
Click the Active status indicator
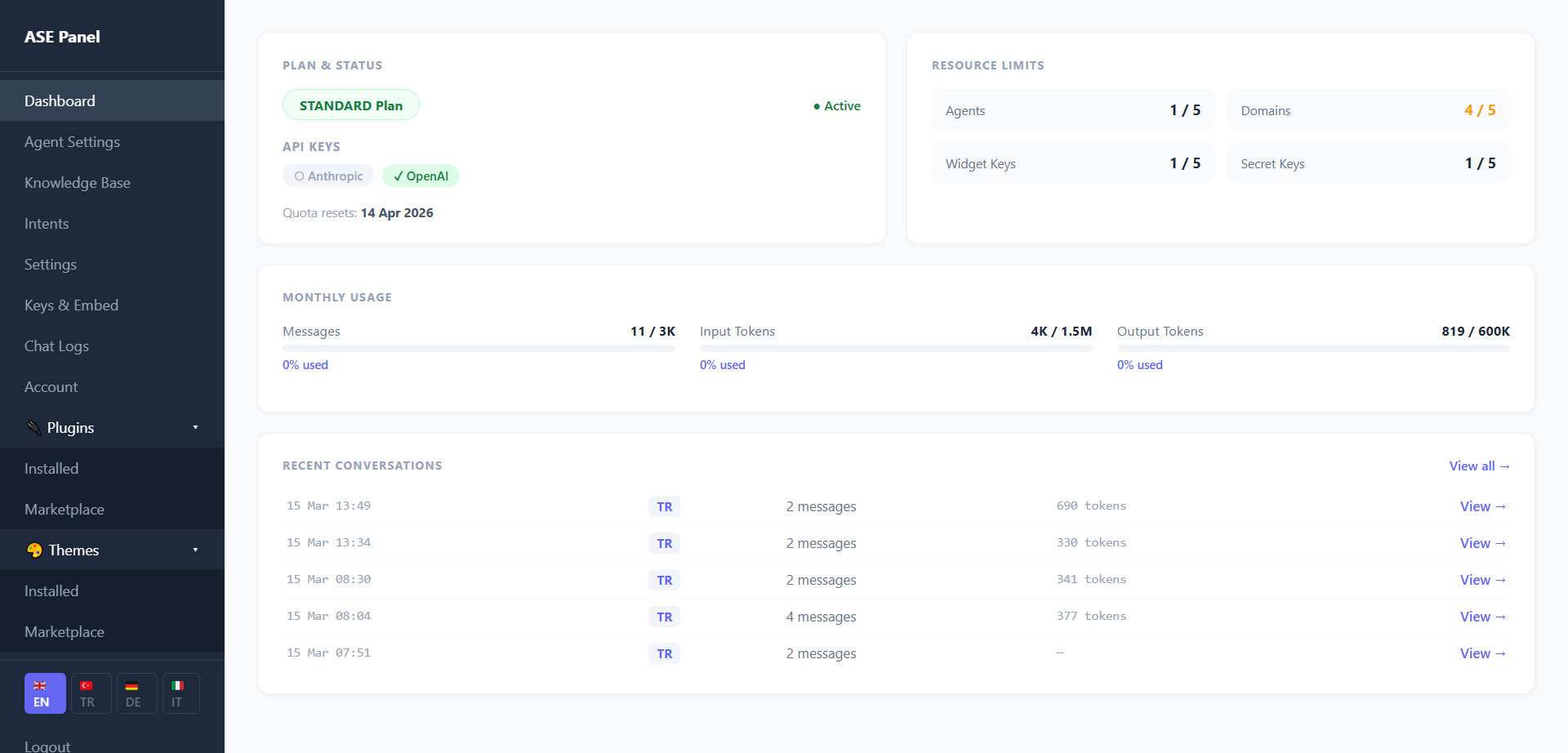(837, 106)
